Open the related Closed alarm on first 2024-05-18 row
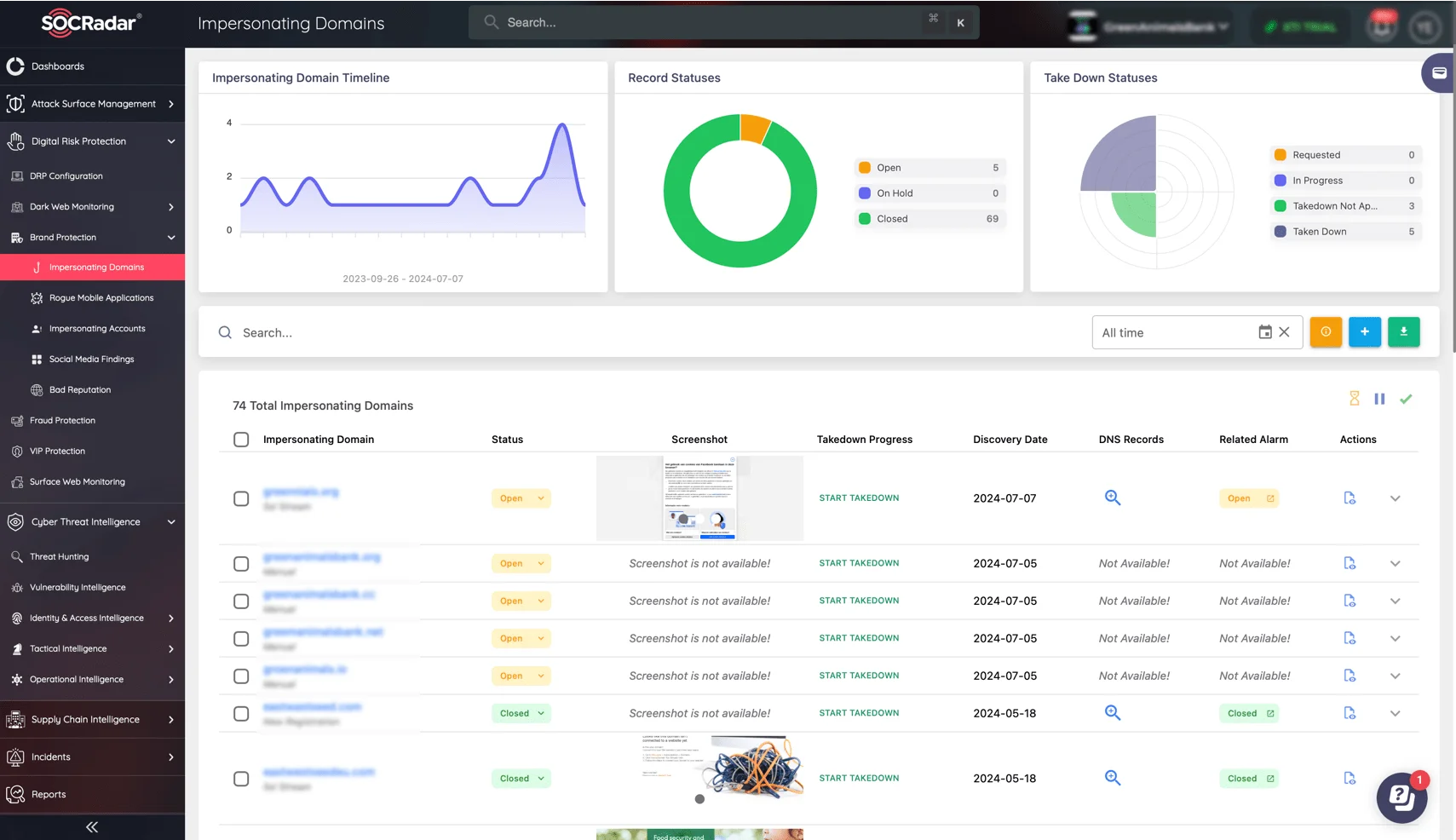The height and width of the screenshot is (840, 1456). click(1249, 713)
